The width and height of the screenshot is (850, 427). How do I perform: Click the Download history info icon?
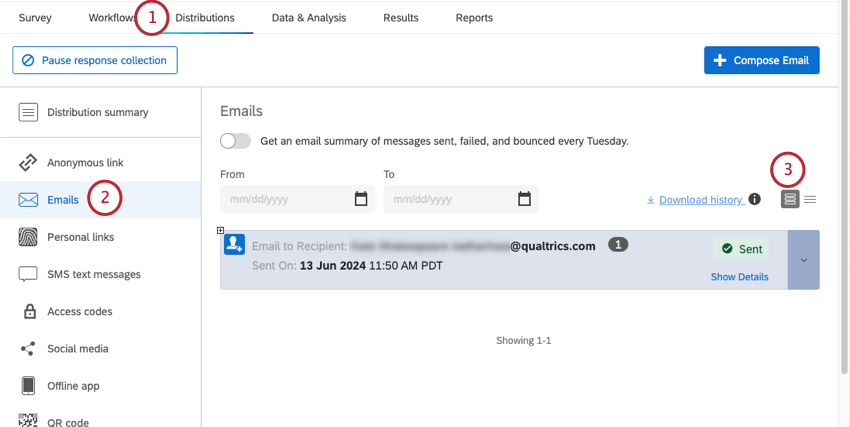pos(755,199)
